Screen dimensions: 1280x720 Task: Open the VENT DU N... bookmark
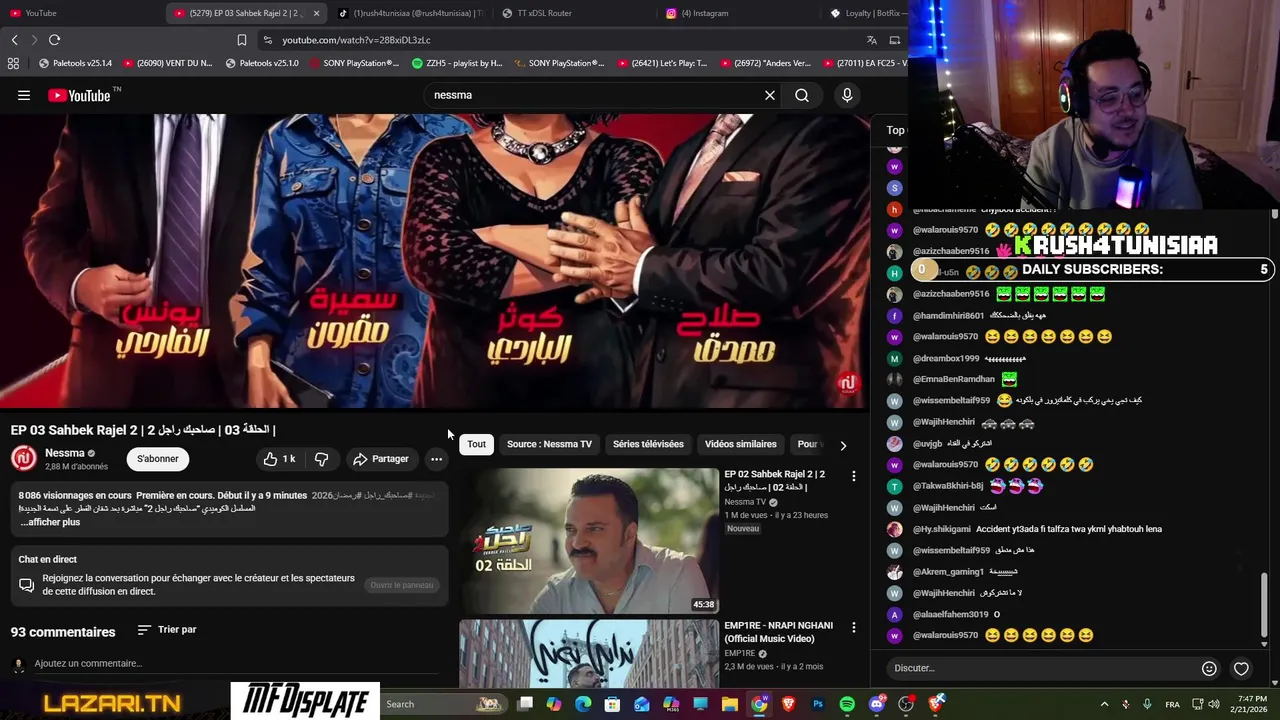point(167,63)
